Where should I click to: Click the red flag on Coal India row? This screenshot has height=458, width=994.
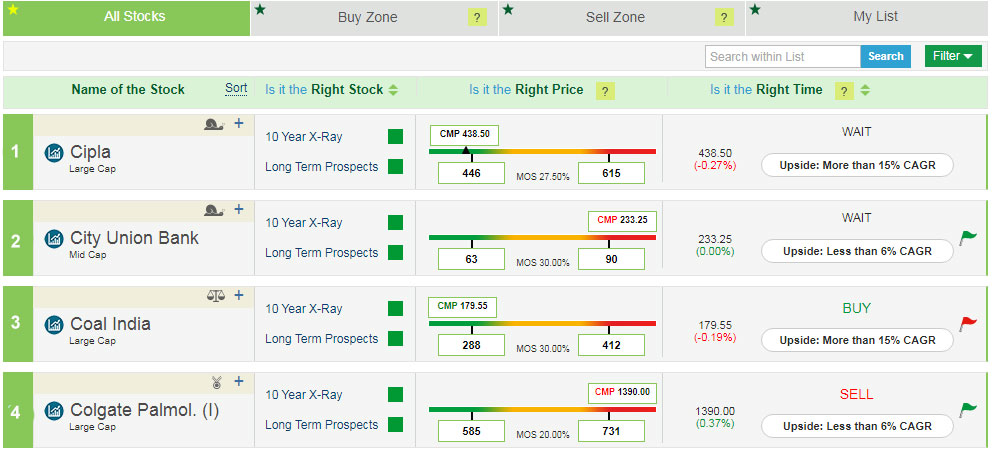point(967,323)
